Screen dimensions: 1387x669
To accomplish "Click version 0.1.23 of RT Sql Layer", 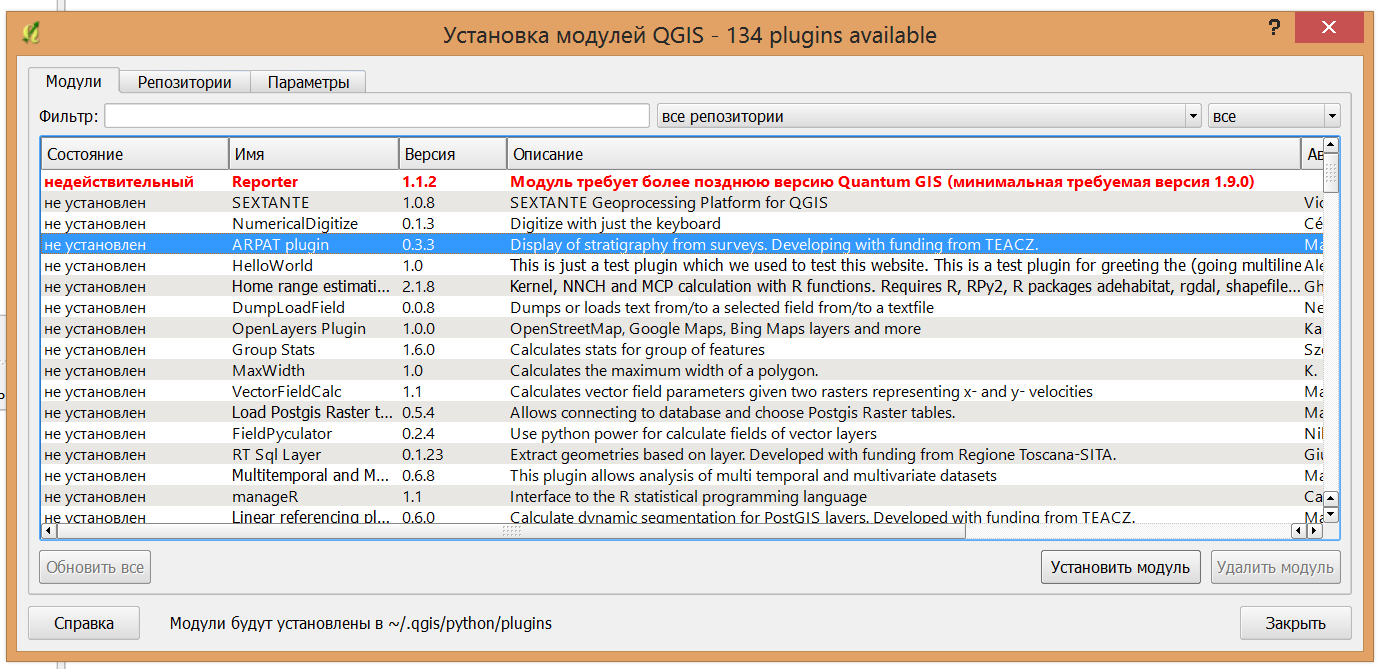I will coord(422,454).
